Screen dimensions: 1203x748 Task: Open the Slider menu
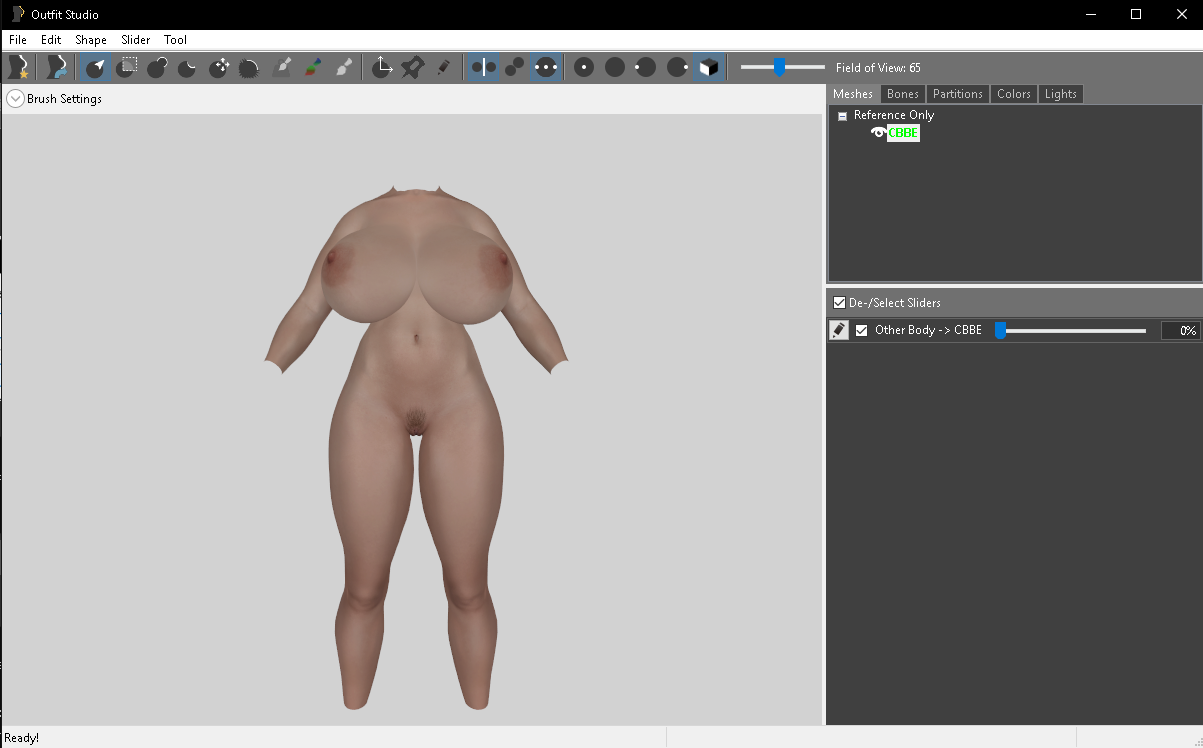pos(135,40)
